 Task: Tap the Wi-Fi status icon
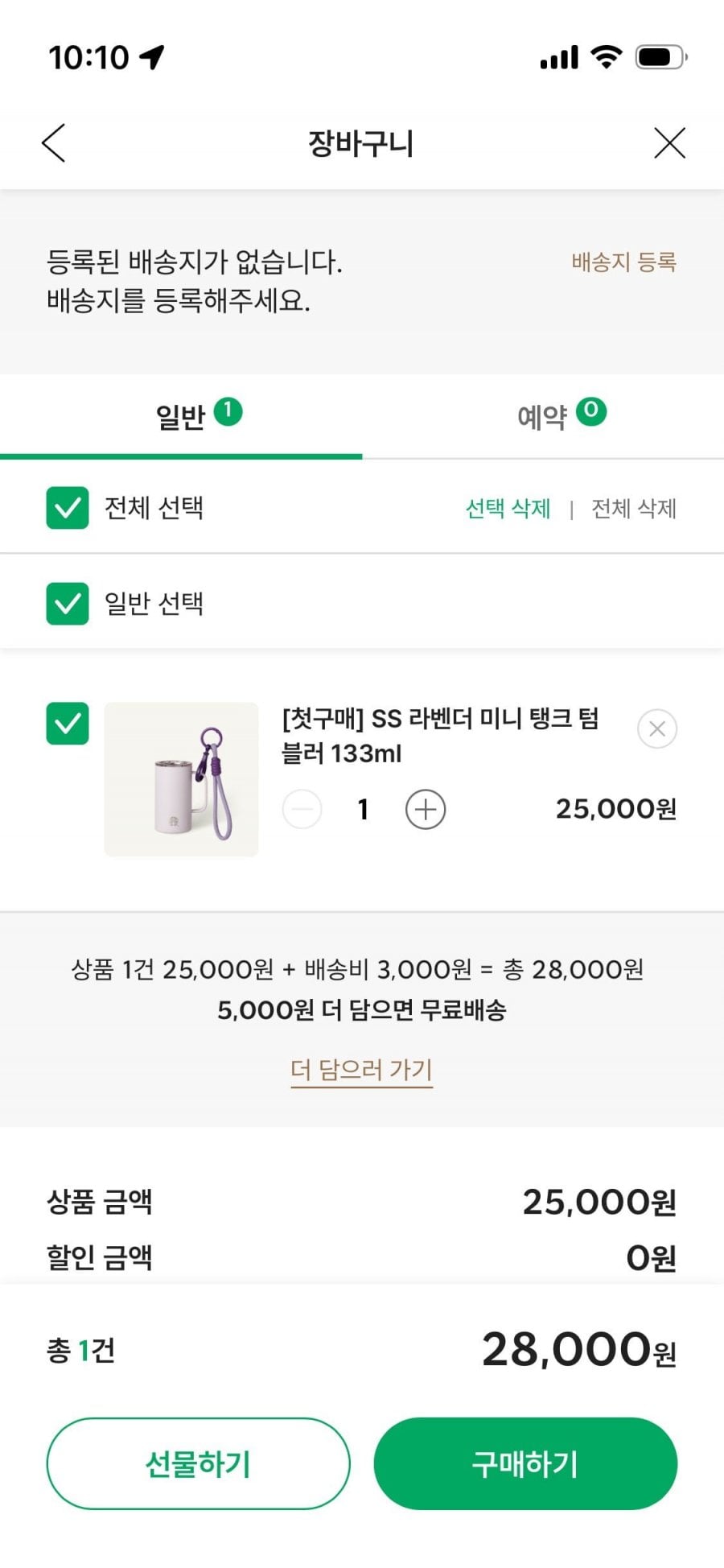pos(606,57)
